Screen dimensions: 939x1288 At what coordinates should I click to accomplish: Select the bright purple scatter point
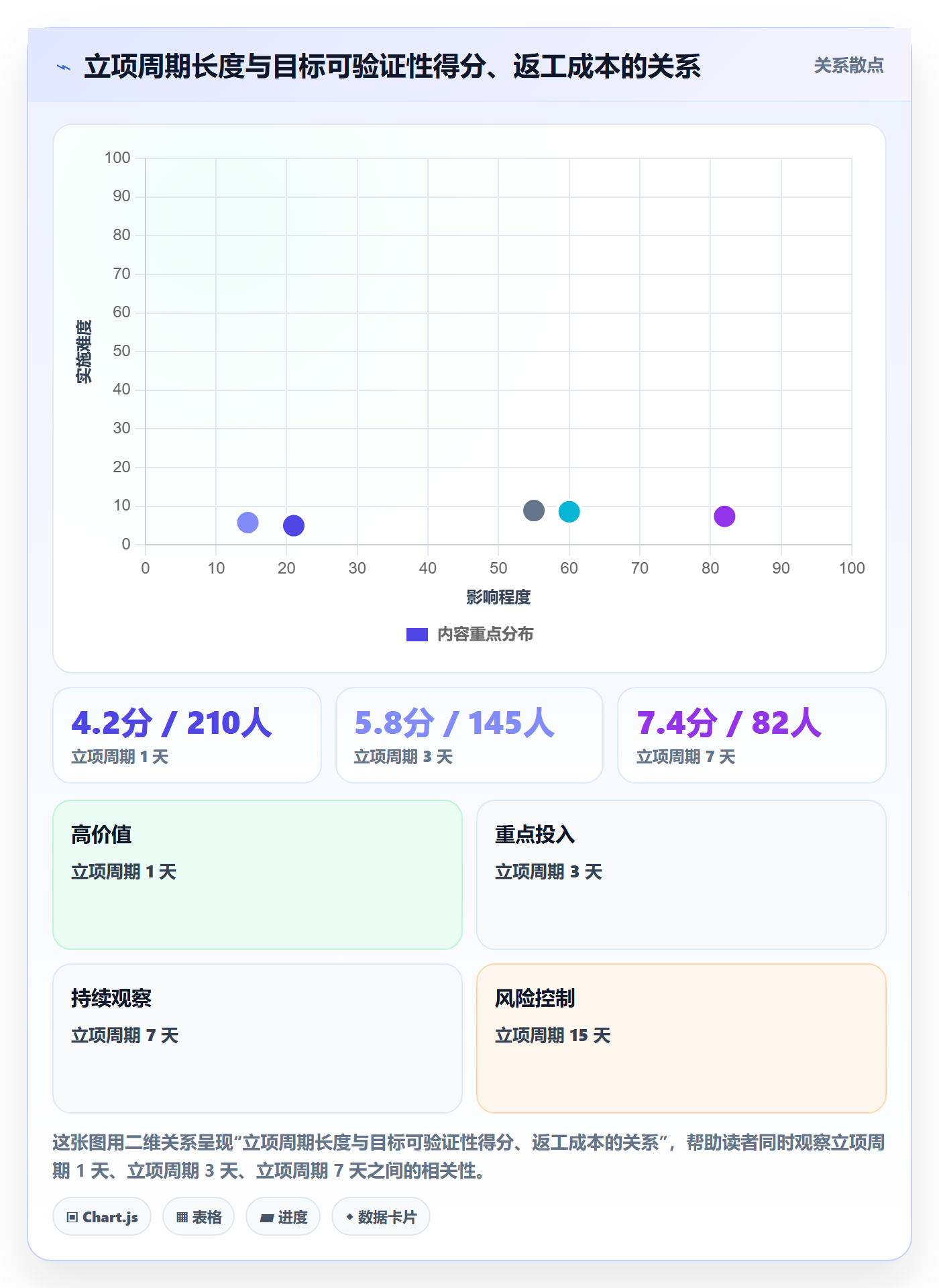coord(724,517)
